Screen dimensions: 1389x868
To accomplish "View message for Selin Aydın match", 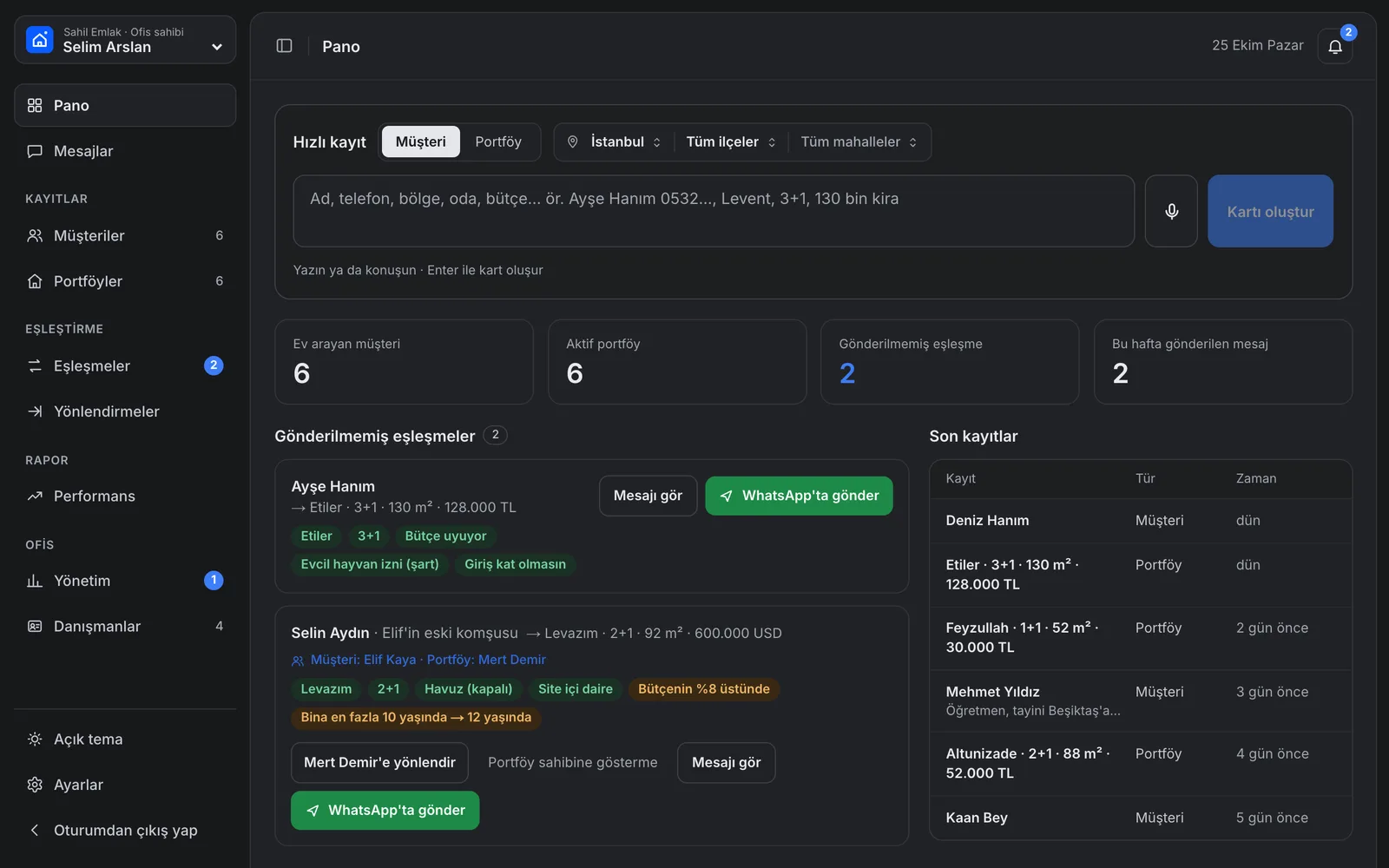I will coord(726,762).
